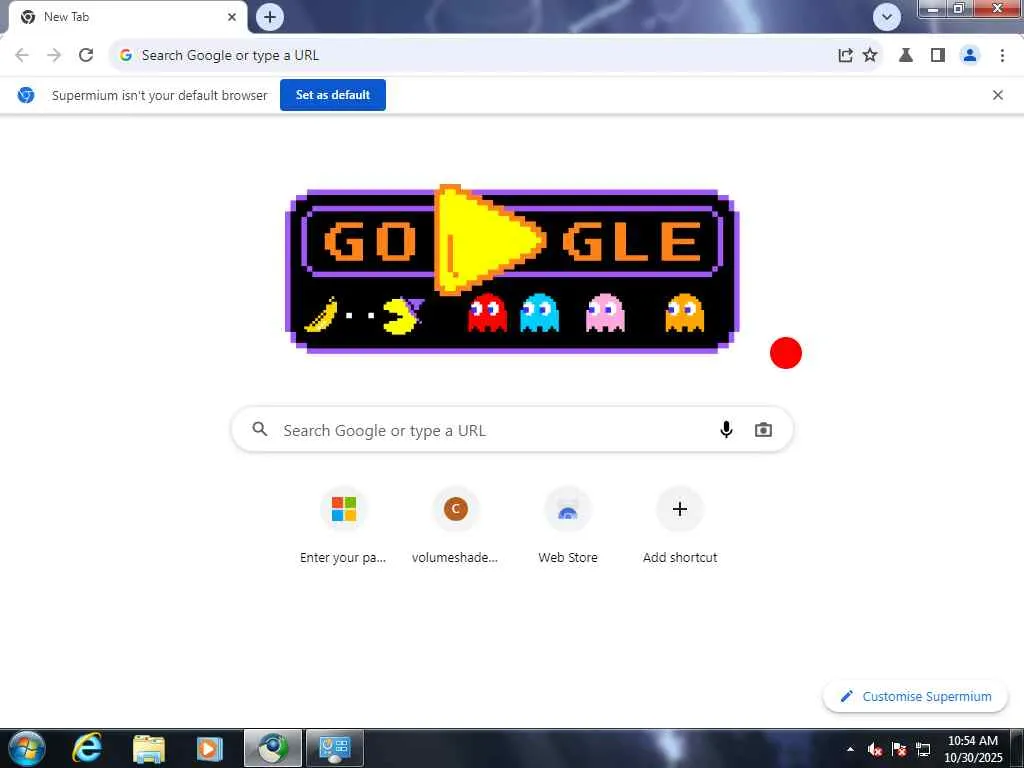The image size is (1024, 768).
Task: Open the three-dot browser menu
Action: tap(1002, 56)
